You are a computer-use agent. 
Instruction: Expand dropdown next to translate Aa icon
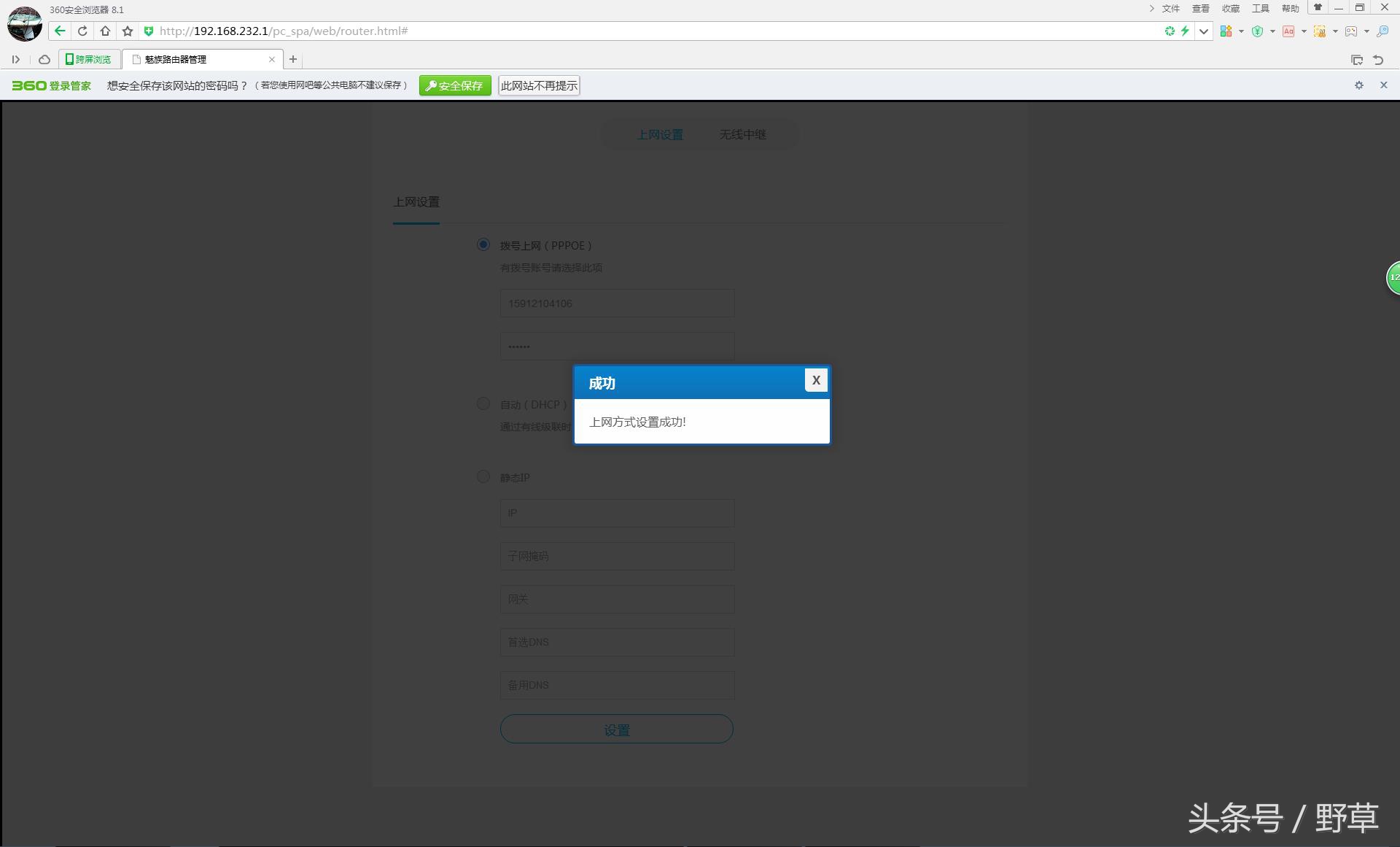tap(1304, 31)
